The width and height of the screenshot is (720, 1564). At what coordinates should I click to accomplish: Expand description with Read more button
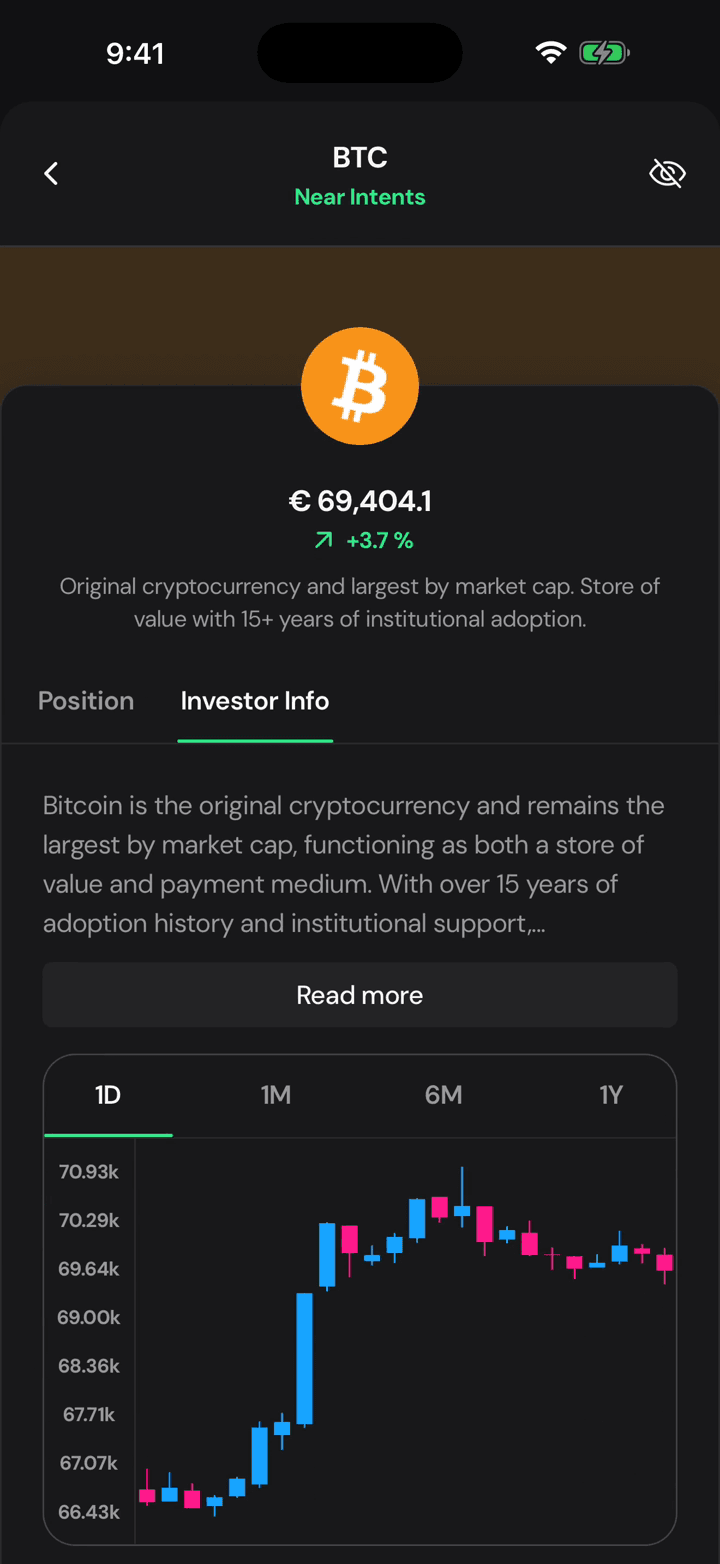coord(360,995)
